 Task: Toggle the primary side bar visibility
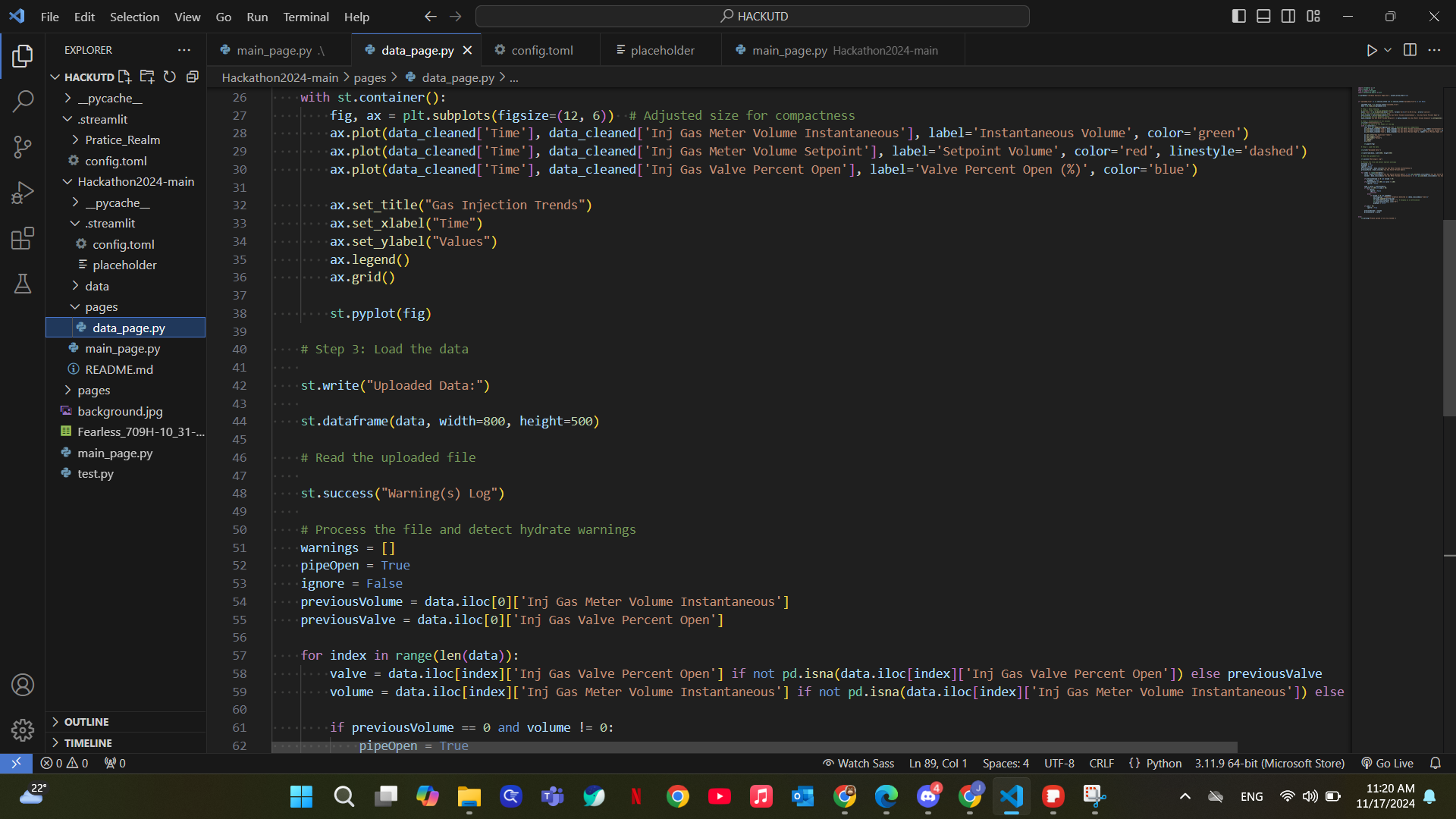click(x=1239, y=16)
